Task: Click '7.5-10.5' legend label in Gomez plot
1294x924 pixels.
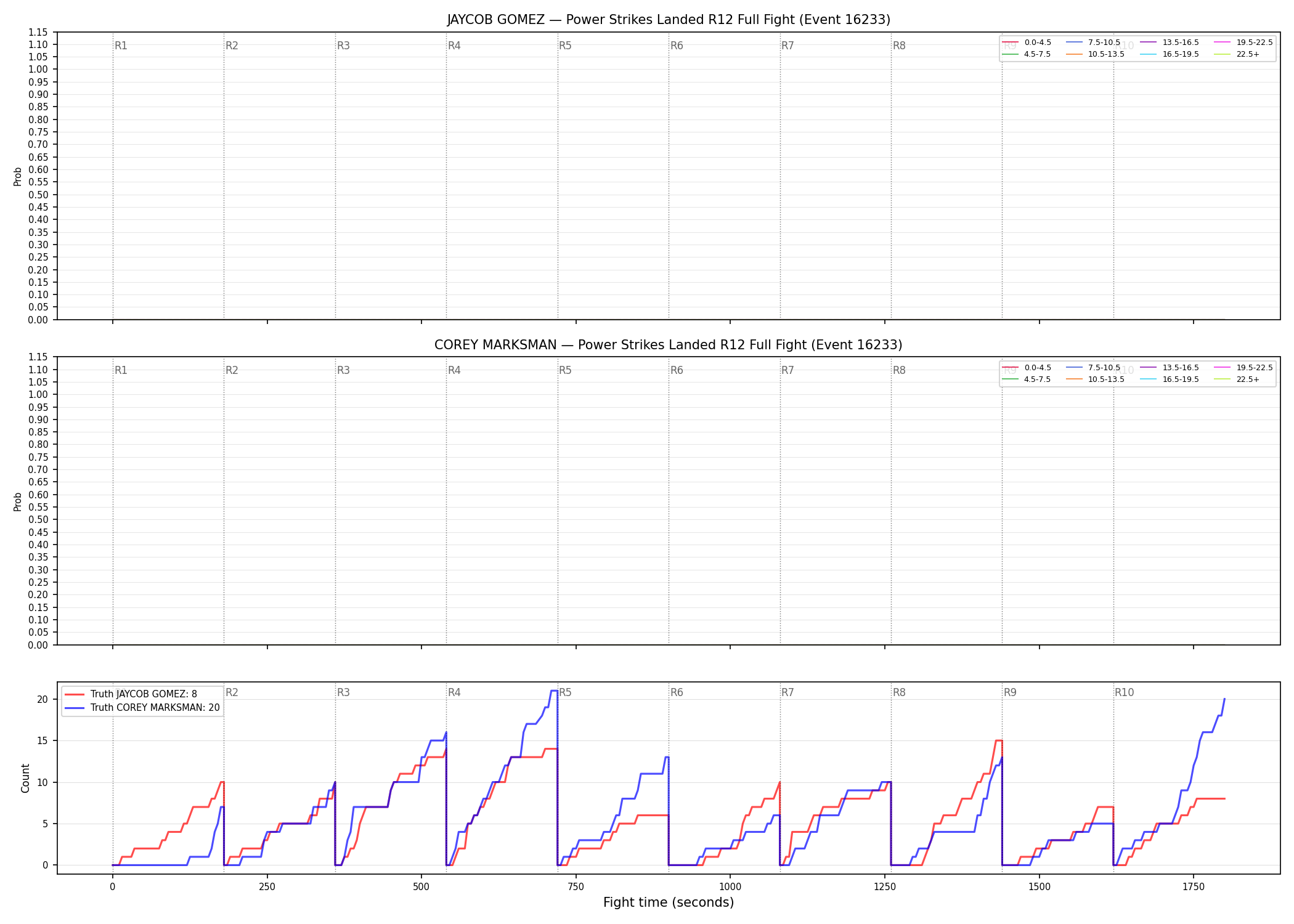Action: point(1104,43)
